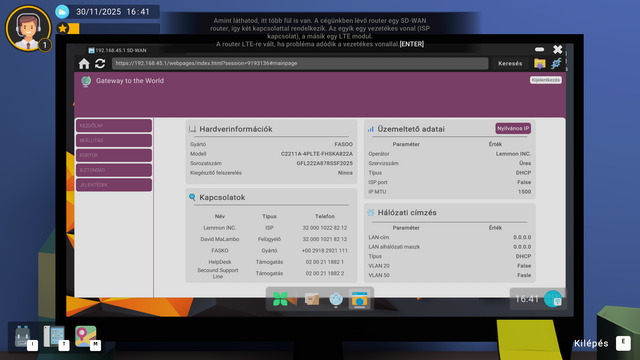Select the 192.168.45.1 SD-WAN browser tab
This screenshot has height=360, width=640.
point(118,50)
